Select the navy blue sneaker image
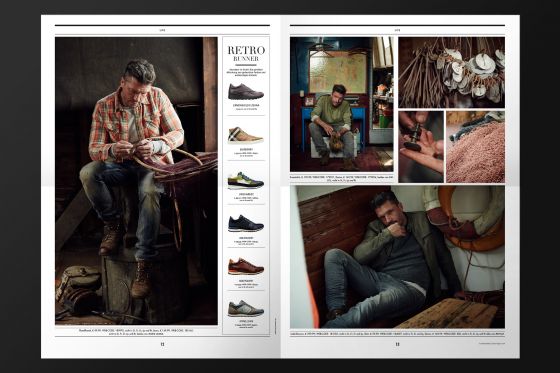The height and width of the screenshot is (373, 560). [x=246, y=224]
